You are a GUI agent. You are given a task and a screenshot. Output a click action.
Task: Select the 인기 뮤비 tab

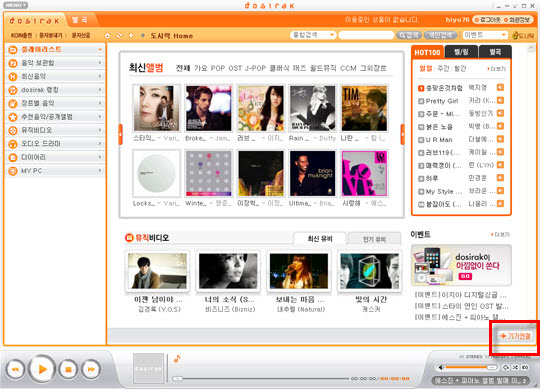[374, 239]
